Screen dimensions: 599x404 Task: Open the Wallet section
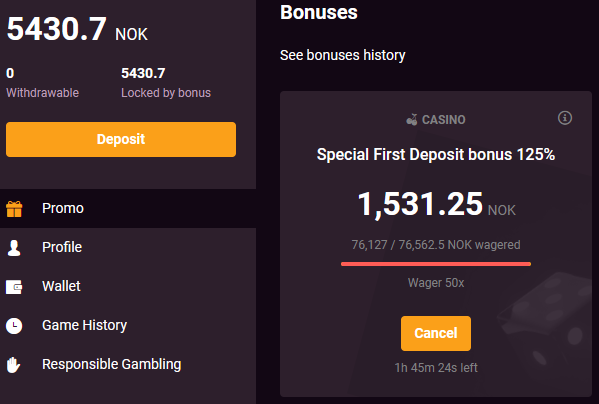[x=128, y=286]
